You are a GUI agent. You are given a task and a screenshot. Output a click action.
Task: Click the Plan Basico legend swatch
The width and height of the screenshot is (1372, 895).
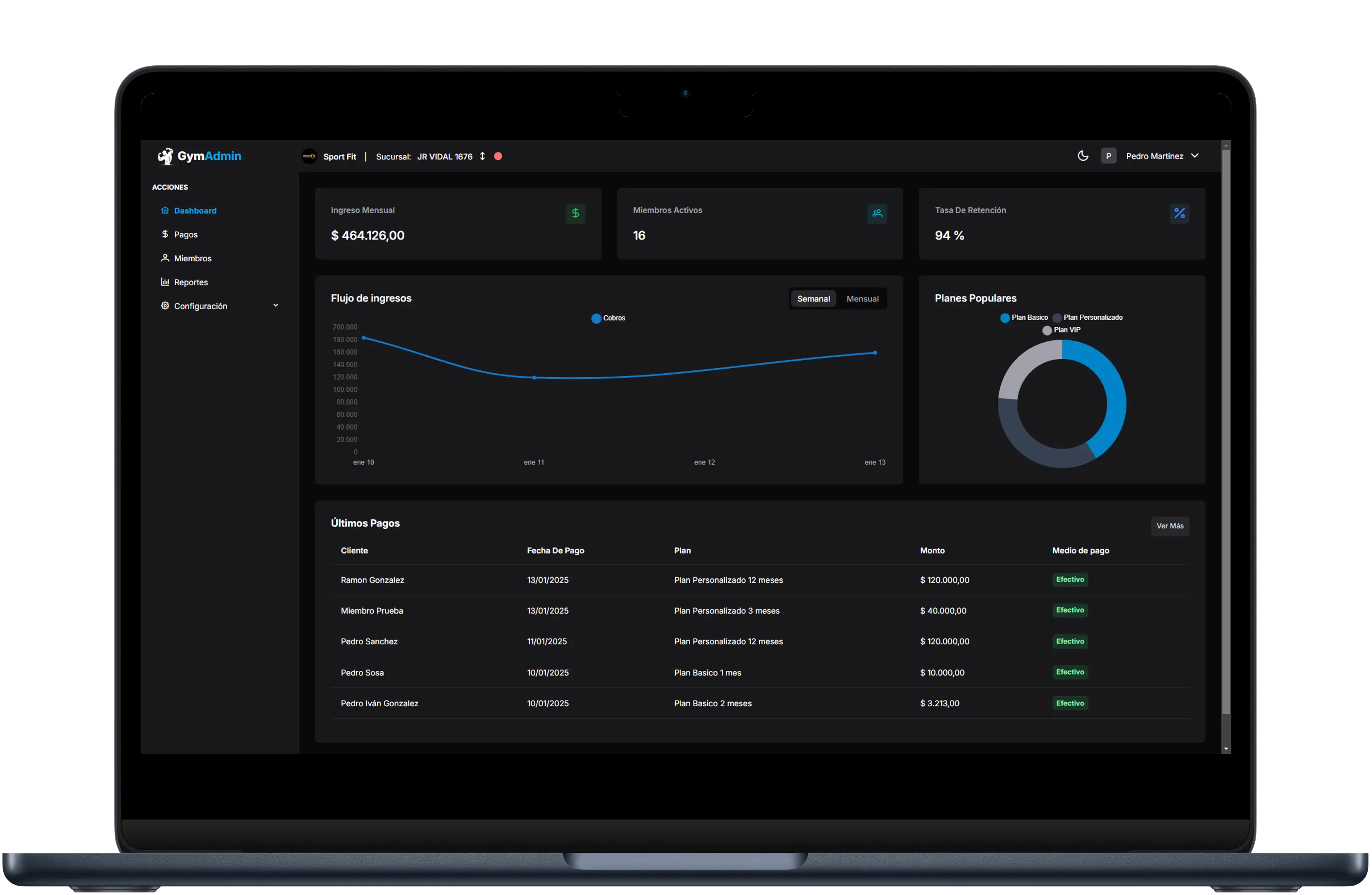[x=1006, y=318]
